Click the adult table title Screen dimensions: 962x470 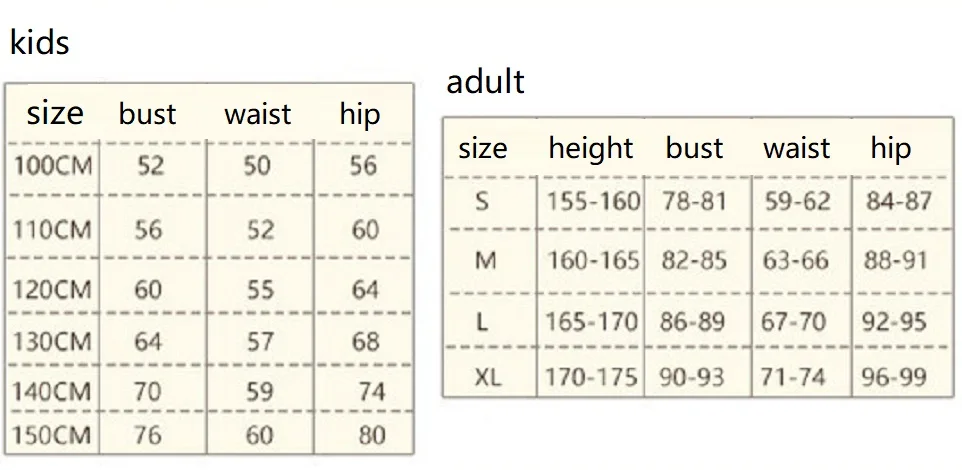[x=485, y=81]
